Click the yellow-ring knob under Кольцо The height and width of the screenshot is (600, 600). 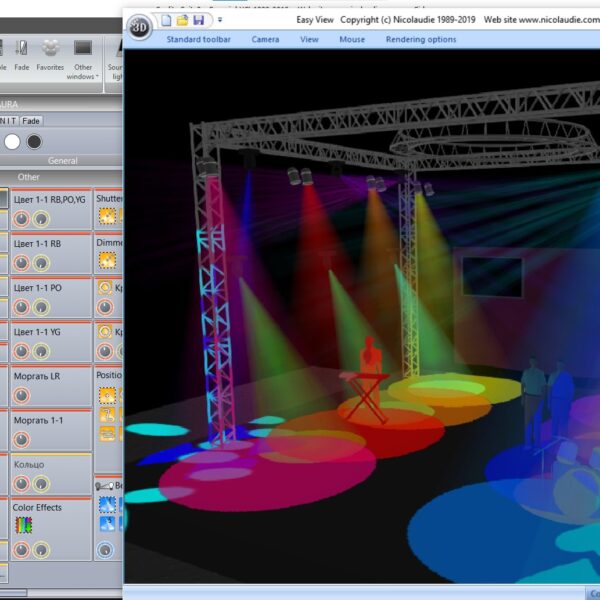(41, 484)
